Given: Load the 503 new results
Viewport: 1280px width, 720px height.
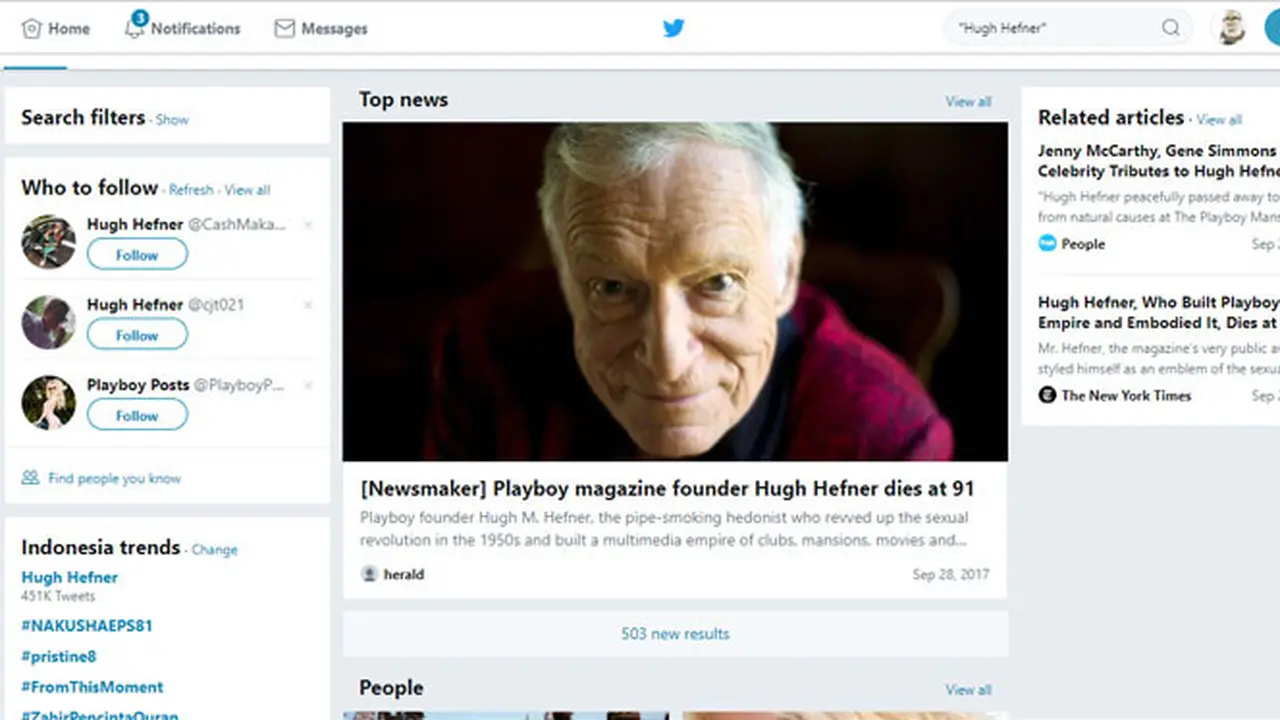Looking at the screenshot, I should [x=675, y=634].
